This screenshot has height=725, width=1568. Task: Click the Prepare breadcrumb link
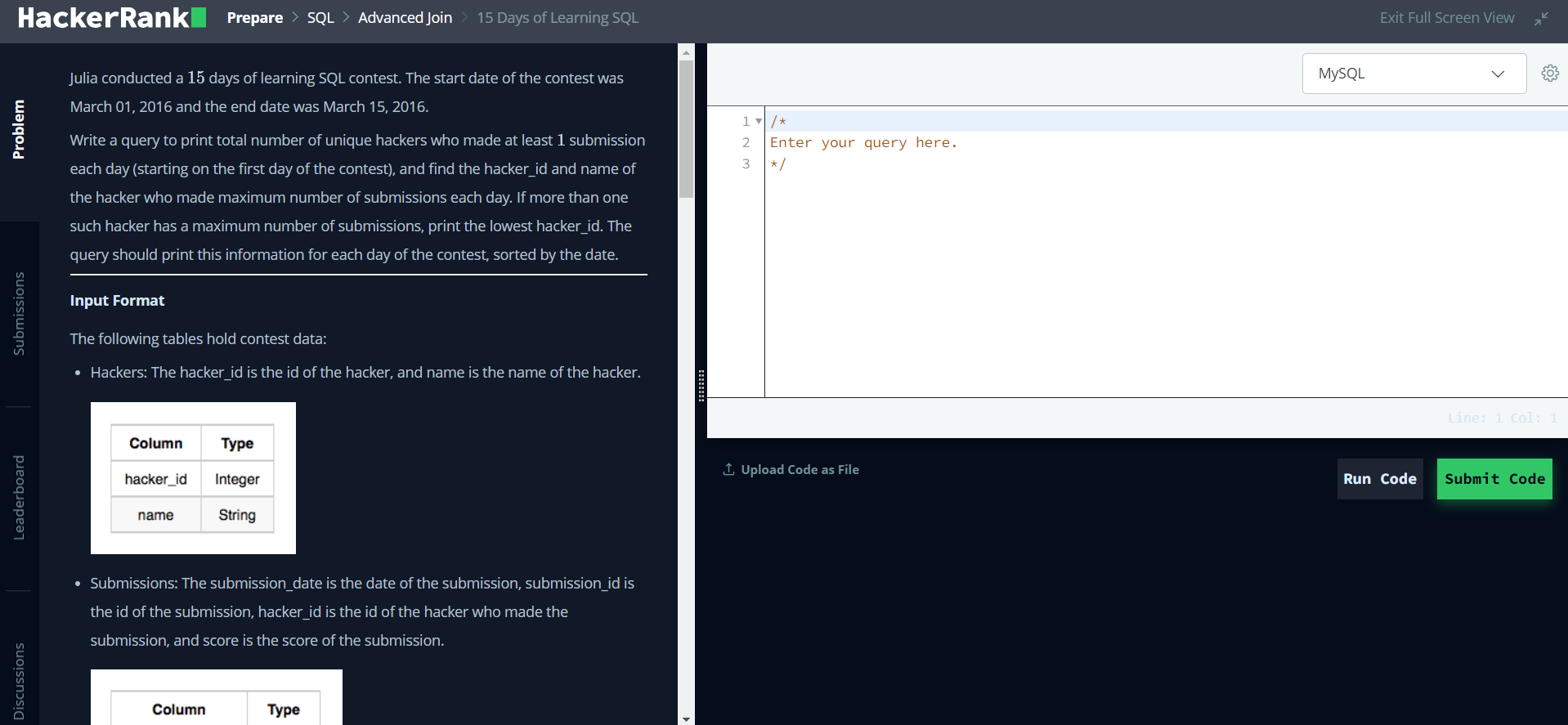254,18
